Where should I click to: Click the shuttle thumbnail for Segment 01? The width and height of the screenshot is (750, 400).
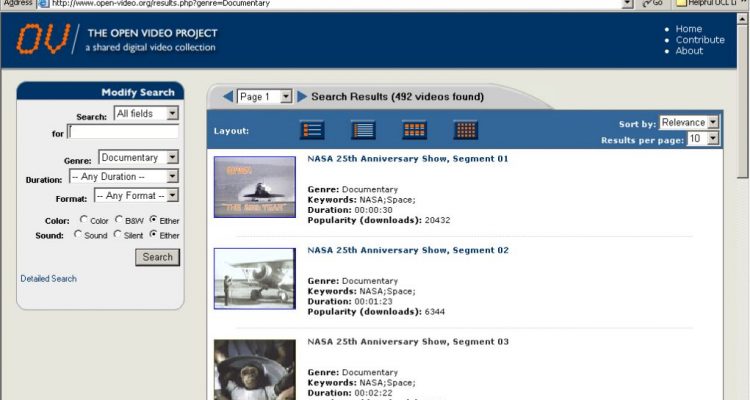point(254,187)
